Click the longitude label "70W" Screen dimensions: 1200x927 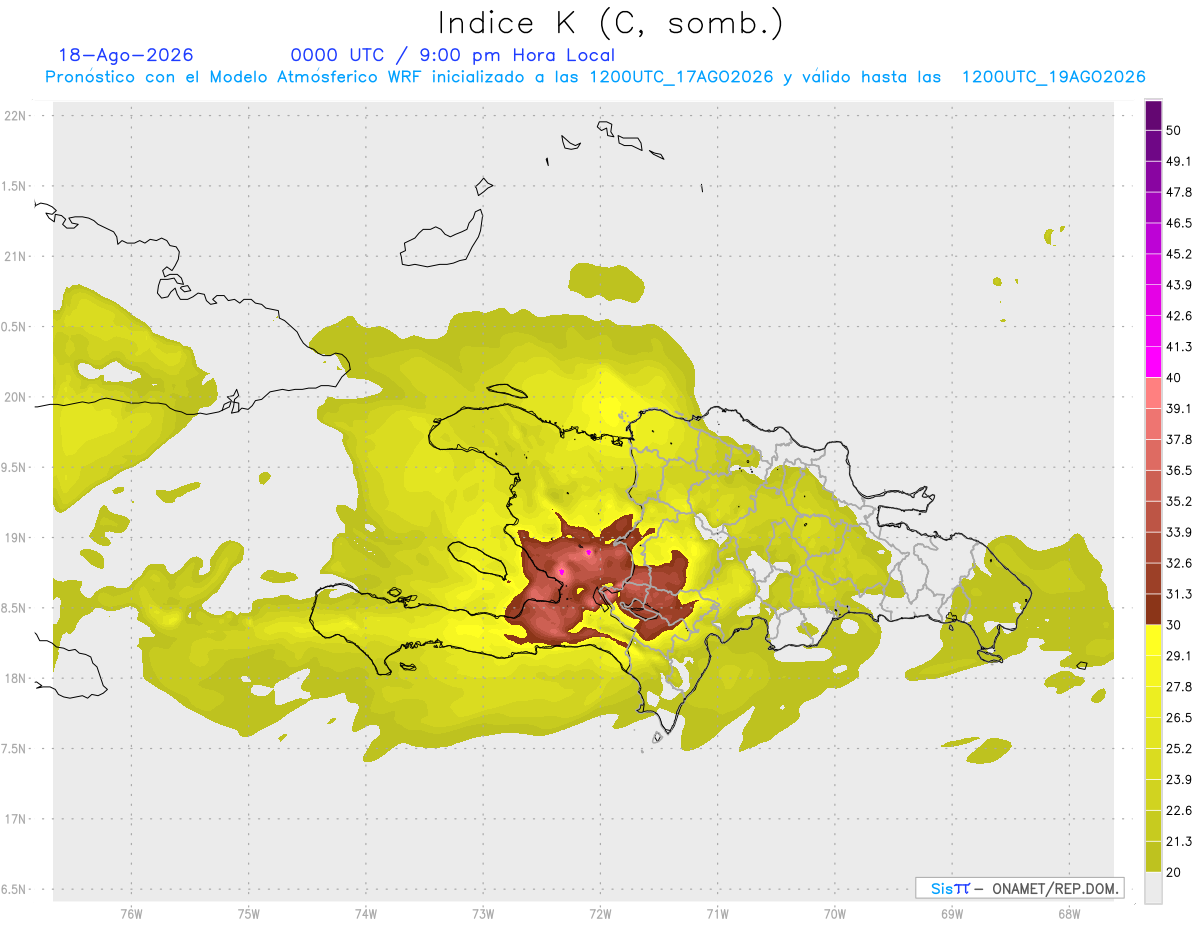point(834,913)
